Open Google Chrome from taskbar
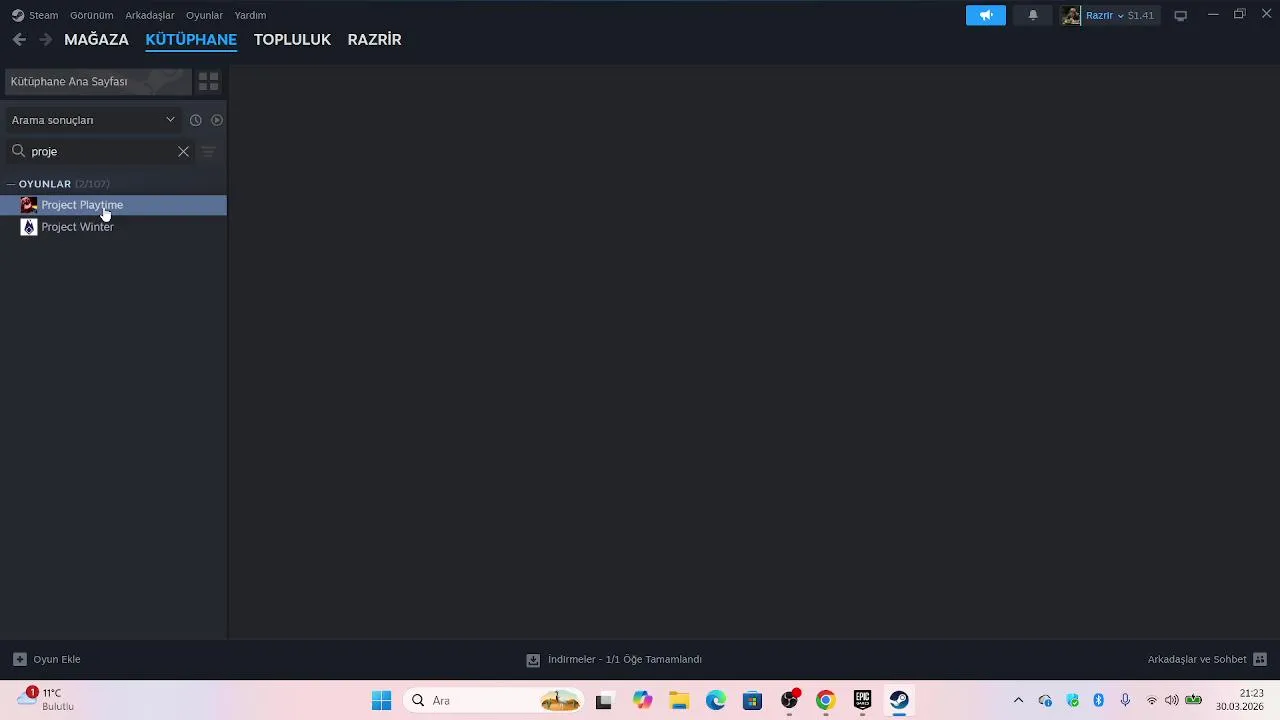The height and width of the screenshot is (720, 1280). [x=825, y=701]
